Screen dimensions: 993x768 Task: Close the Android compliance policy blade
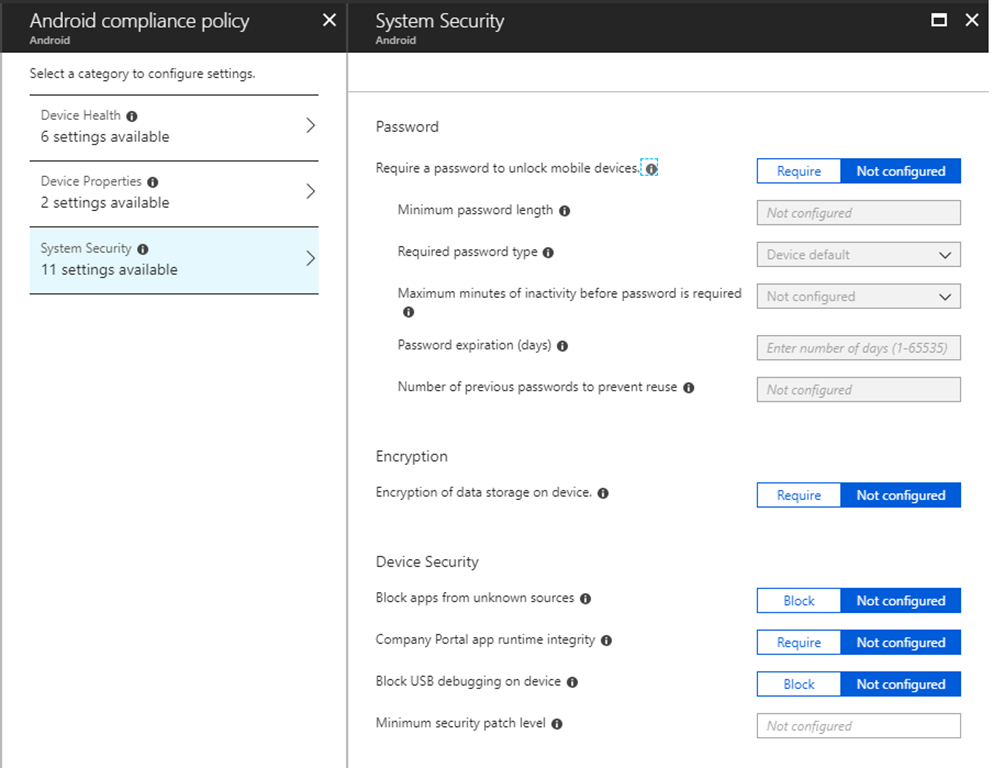coord(329,20)
